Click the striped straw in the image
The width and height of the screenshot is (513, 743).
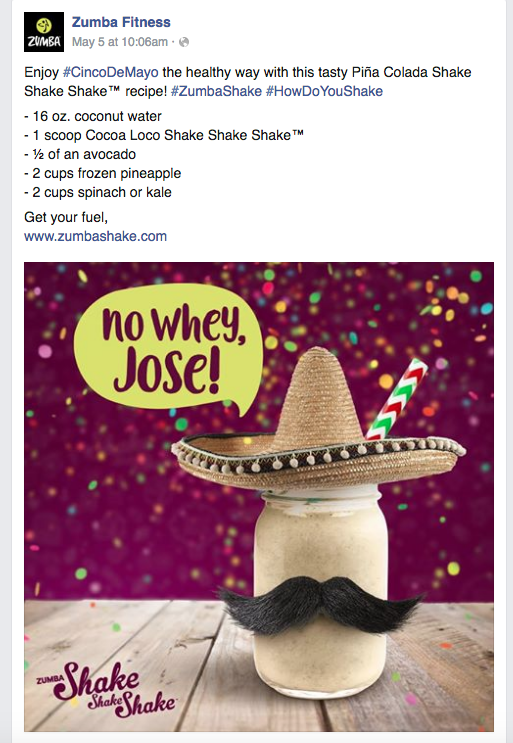[x=396, y=399]
